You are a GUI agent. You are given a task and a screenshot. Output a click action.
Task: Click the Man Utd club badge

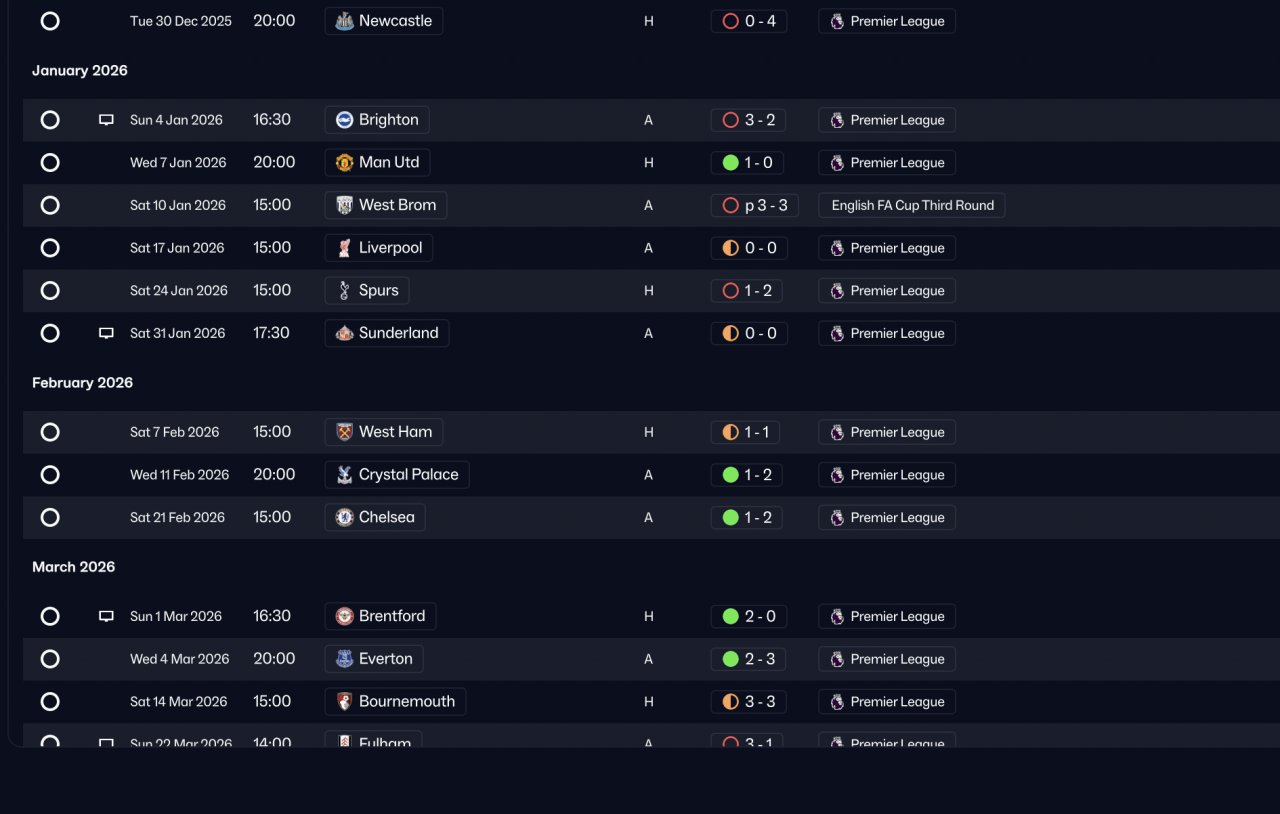click(x=344, y=163)
